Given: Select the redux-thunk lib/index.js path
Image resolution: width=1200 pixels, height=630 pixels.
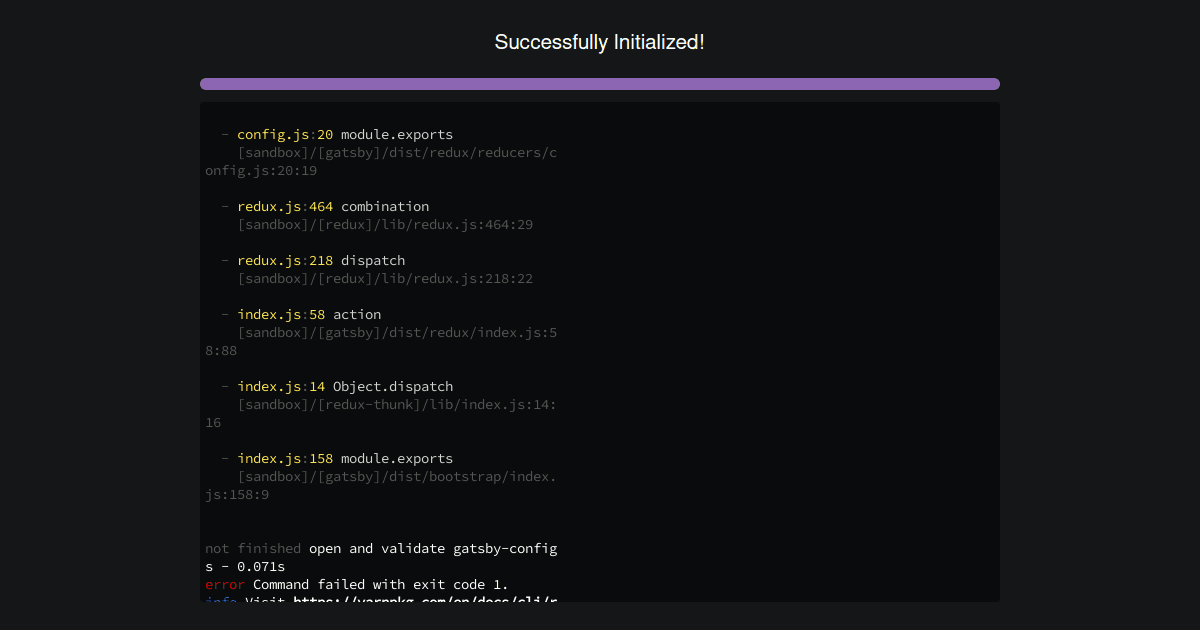Looking at the screenshot, I should click(x=396, y=404).
